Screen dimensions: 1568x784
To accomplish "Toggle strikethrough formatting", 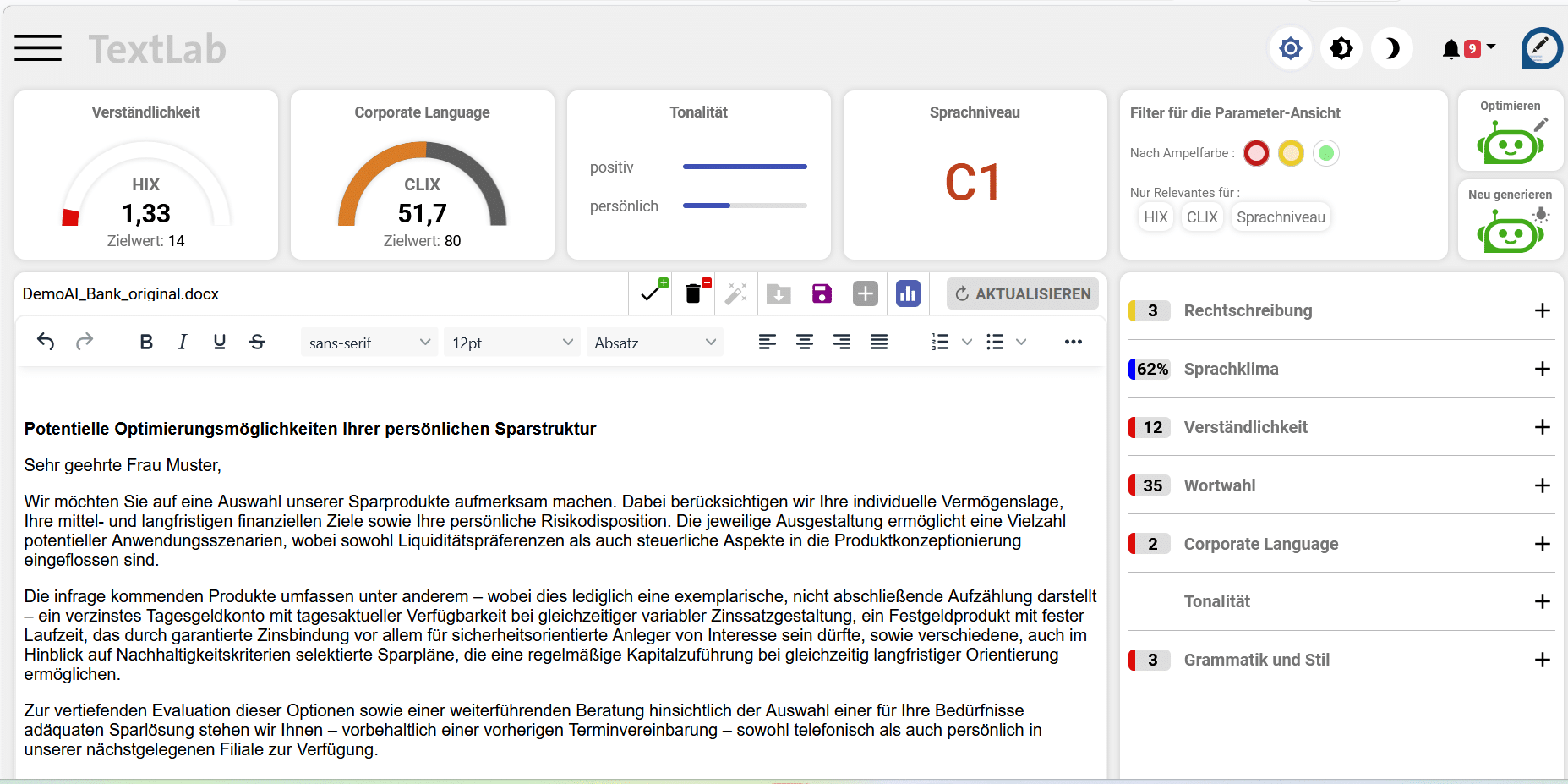I will (257, 342).
